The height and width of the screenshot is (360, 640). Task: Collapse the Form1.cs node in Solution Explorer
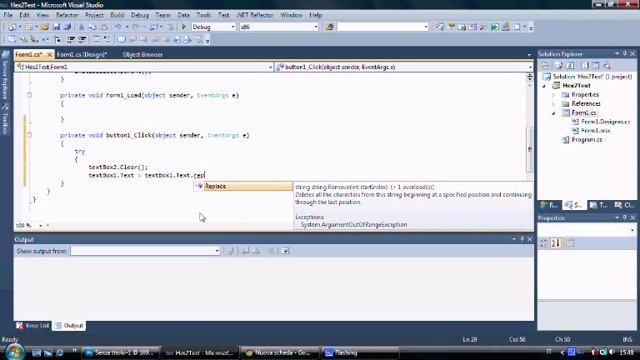tap(554, 113)
